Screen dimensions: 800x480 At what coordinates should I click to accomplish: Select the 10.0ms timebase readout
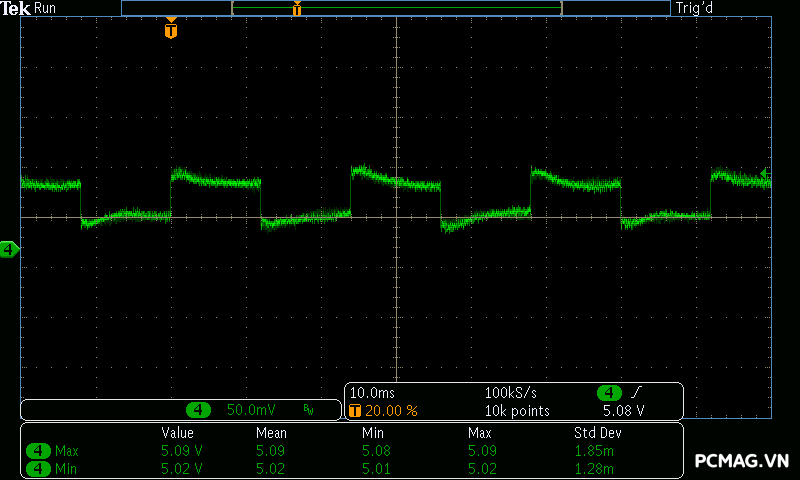[373, 393]
